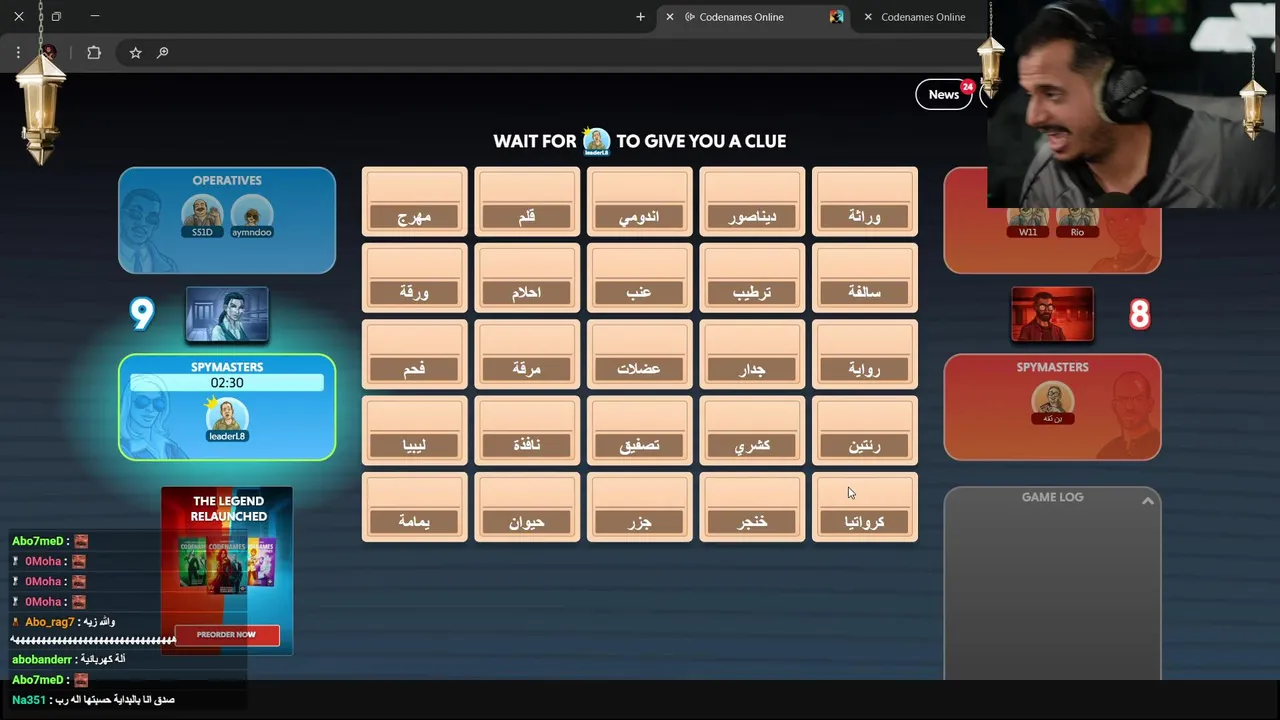
Task: Click the 02:30 spymaster timer bar
Action: tap(227, 382)
